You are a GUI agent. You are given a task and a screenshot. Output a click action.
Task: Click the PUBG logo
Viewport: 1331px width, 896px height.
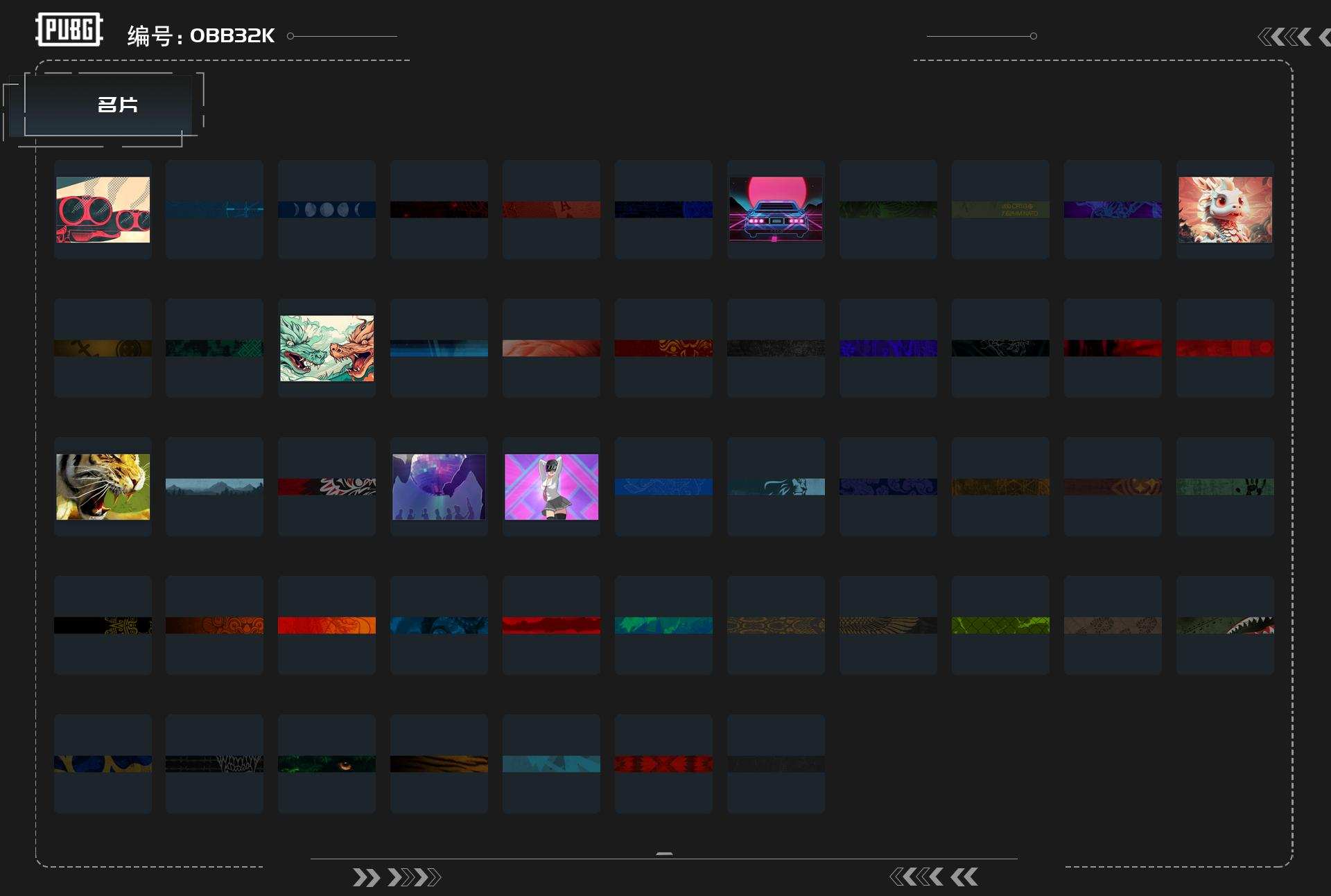click(69, 30)
